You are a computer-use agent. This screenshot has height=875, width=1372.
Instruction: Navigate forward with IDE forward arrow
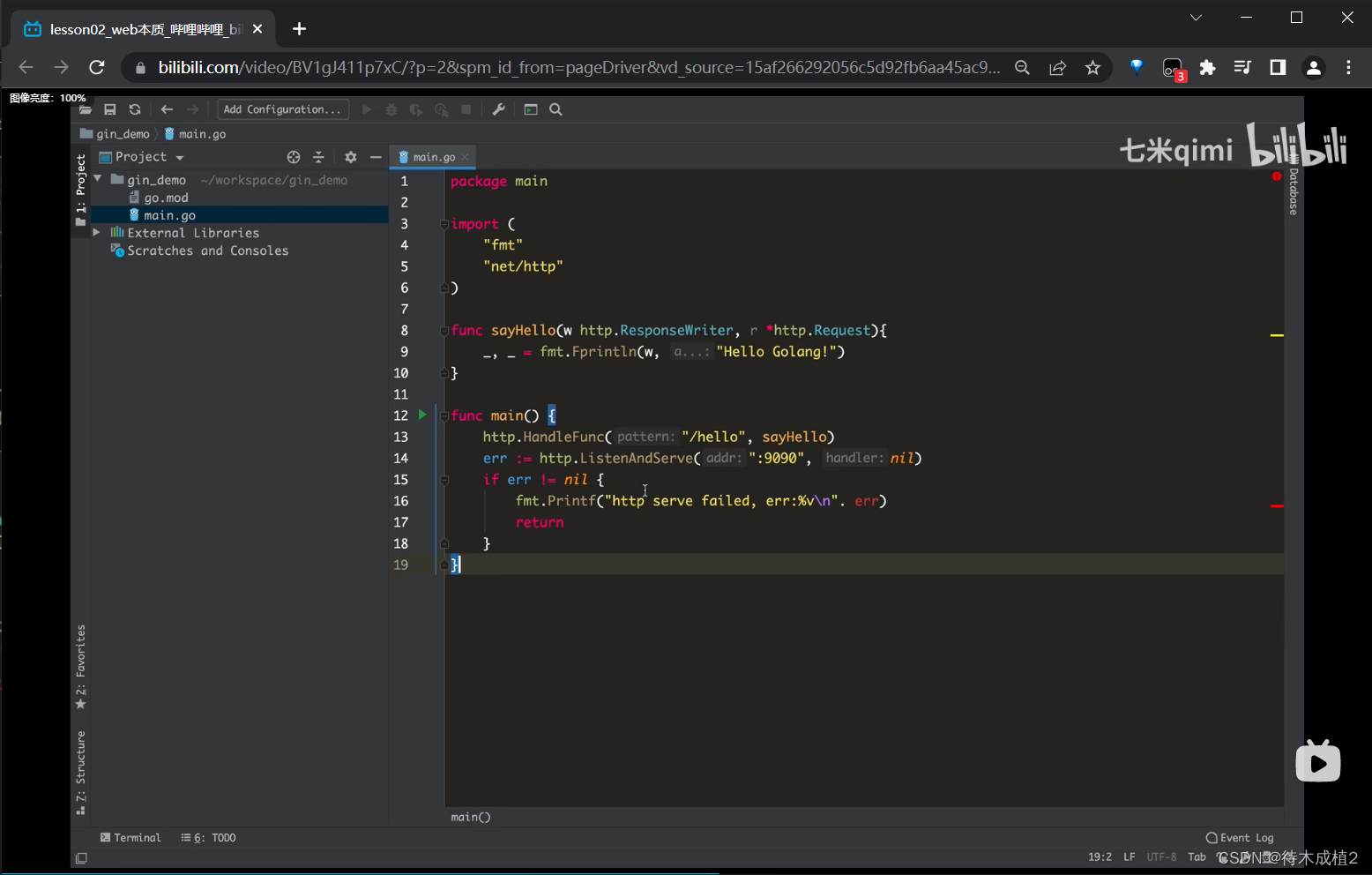(192, 109)
